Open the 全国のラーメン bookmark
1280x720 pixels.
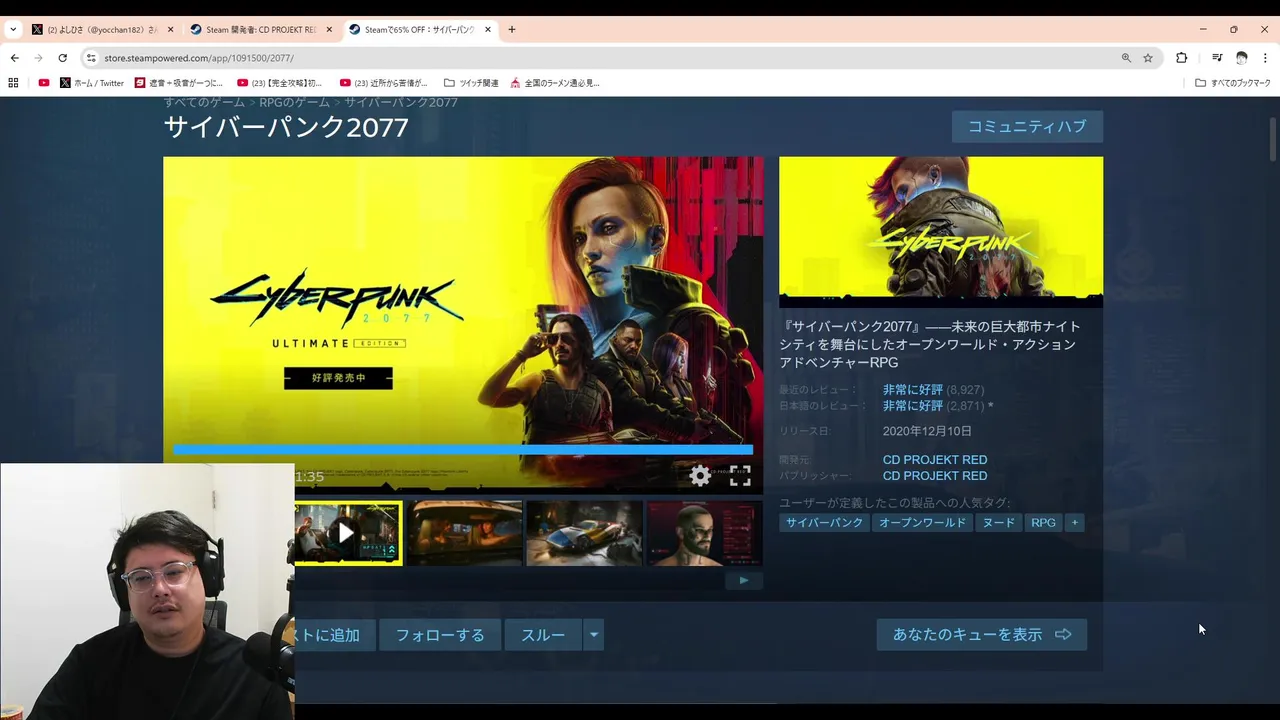point(555,83)
